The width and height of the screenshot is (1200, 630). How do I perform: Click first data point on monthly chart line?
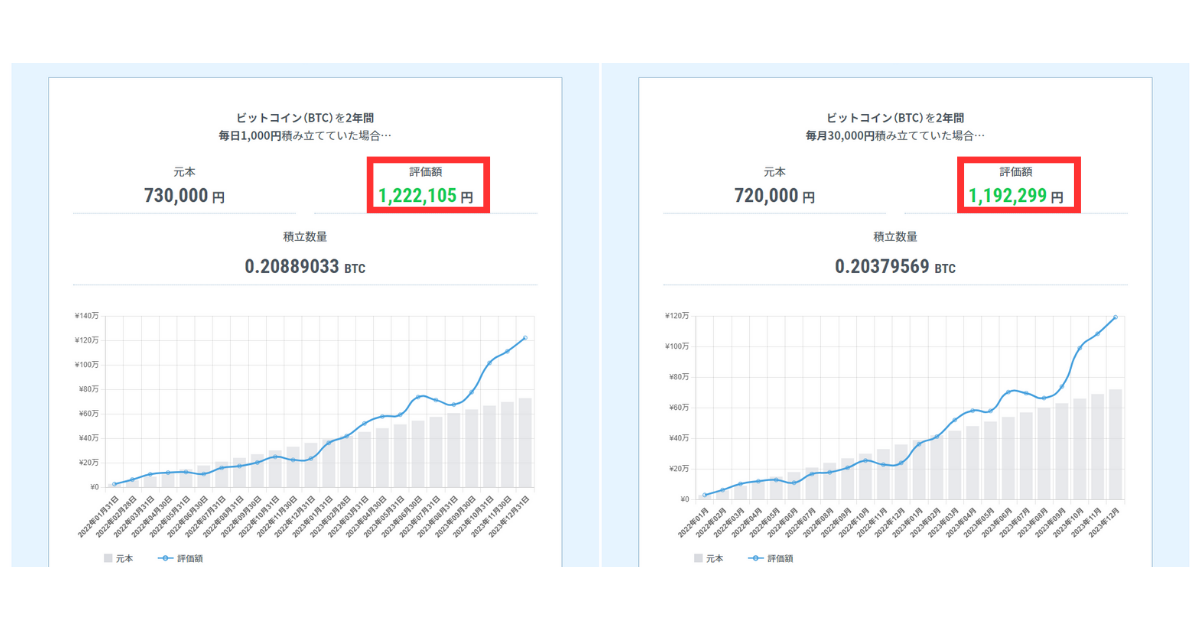point(704,495)
